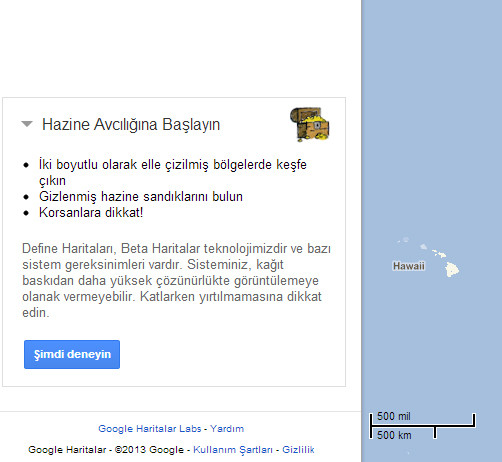Click the Korsanlara dikkat! bullet text

(x=91, y=212)
